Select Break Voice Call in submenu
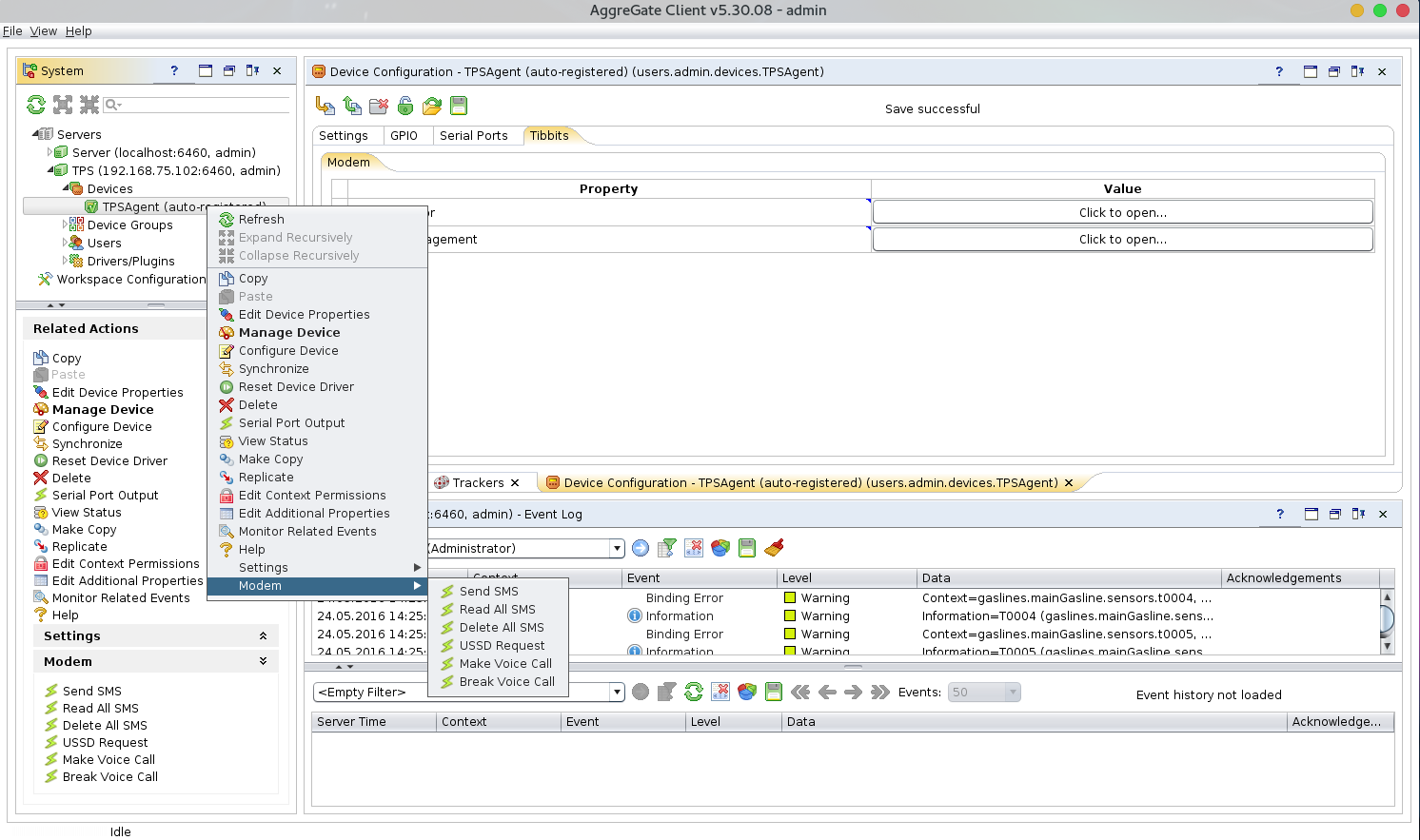This screenshot has width=1420, height=840. pos(506,681)
